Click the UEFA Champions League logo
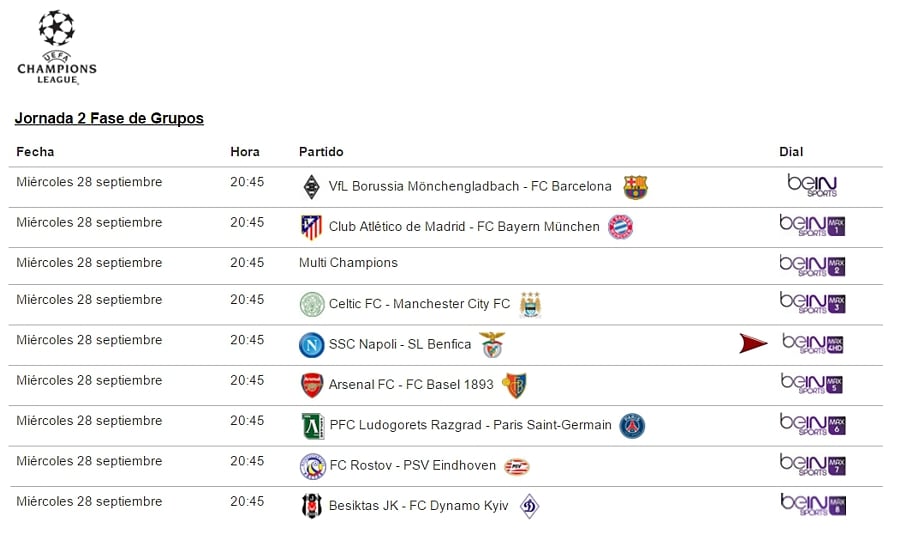Screen dimensions: 900x535 click(x=57, y=46)
